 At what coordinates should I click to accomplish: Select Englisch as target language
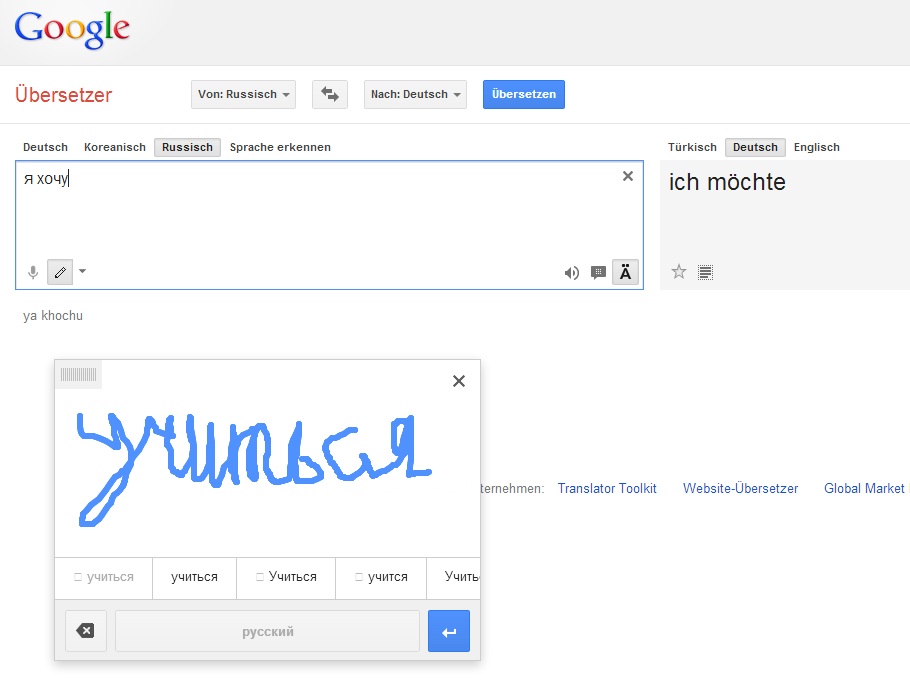(817, 147)
